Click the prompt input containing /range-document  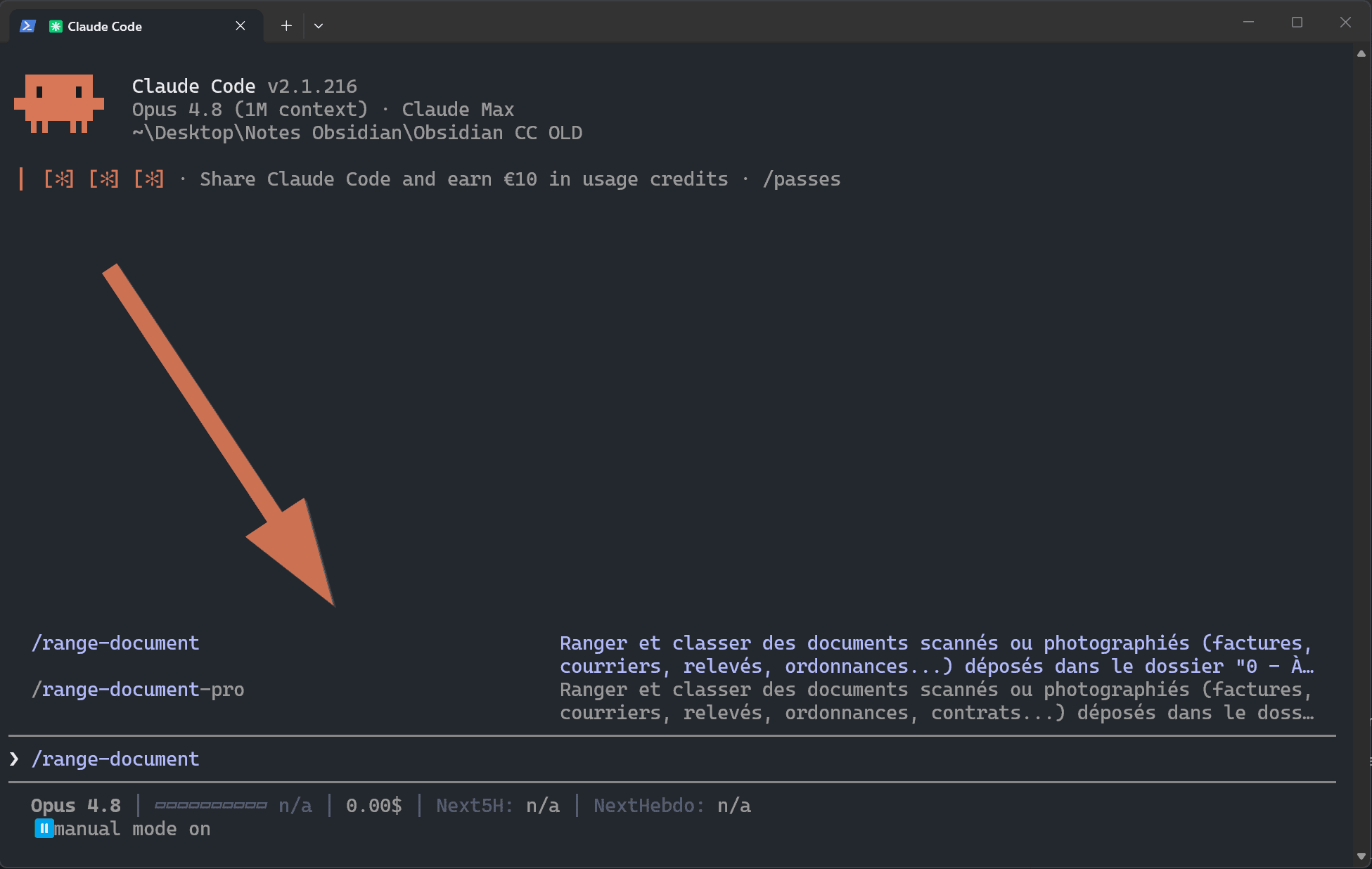[x=672, y=759]
